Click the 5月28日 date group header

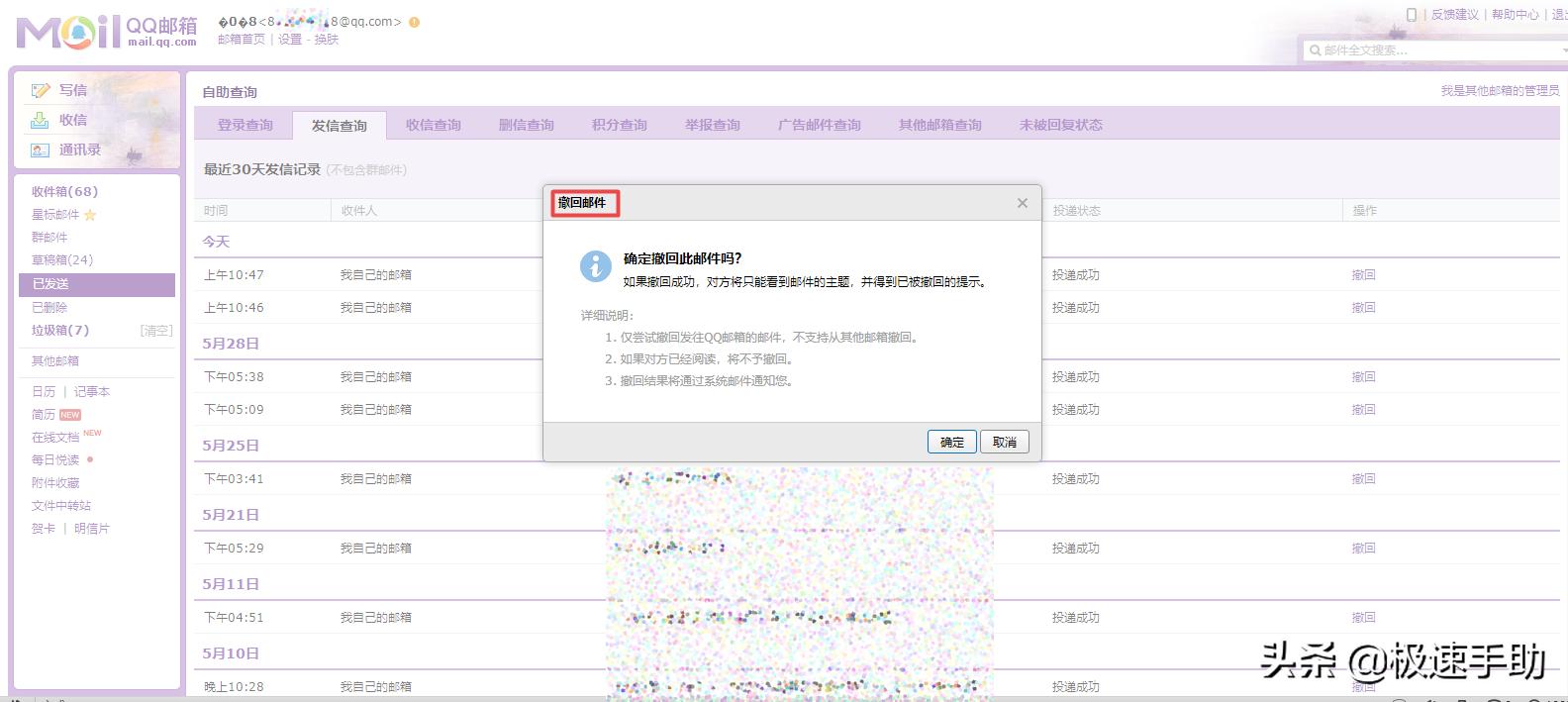[x=231, y=344]
